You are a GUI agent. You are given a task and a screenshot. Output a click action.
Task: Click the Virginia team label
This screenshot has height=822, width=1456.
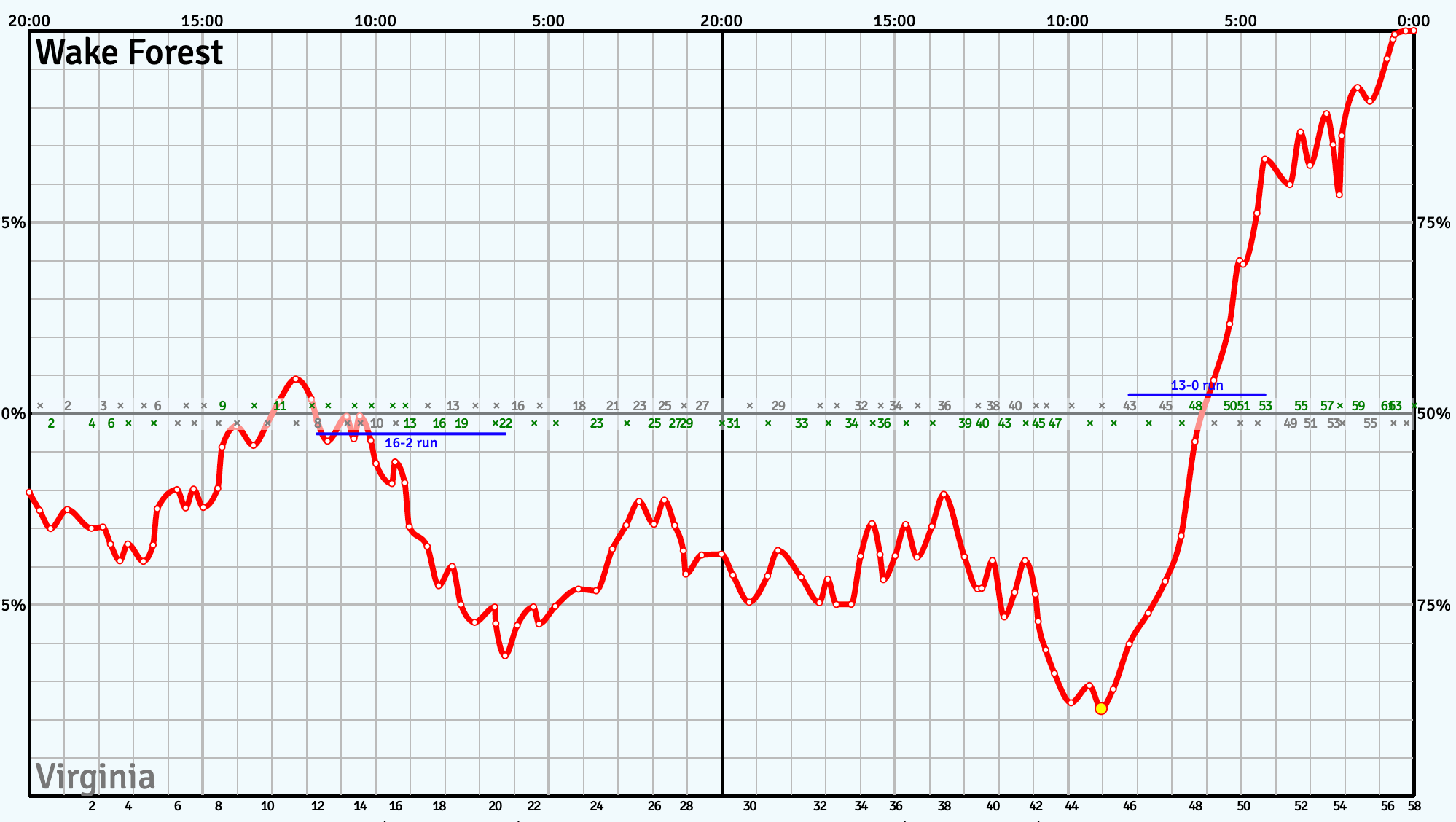point(95,777)
